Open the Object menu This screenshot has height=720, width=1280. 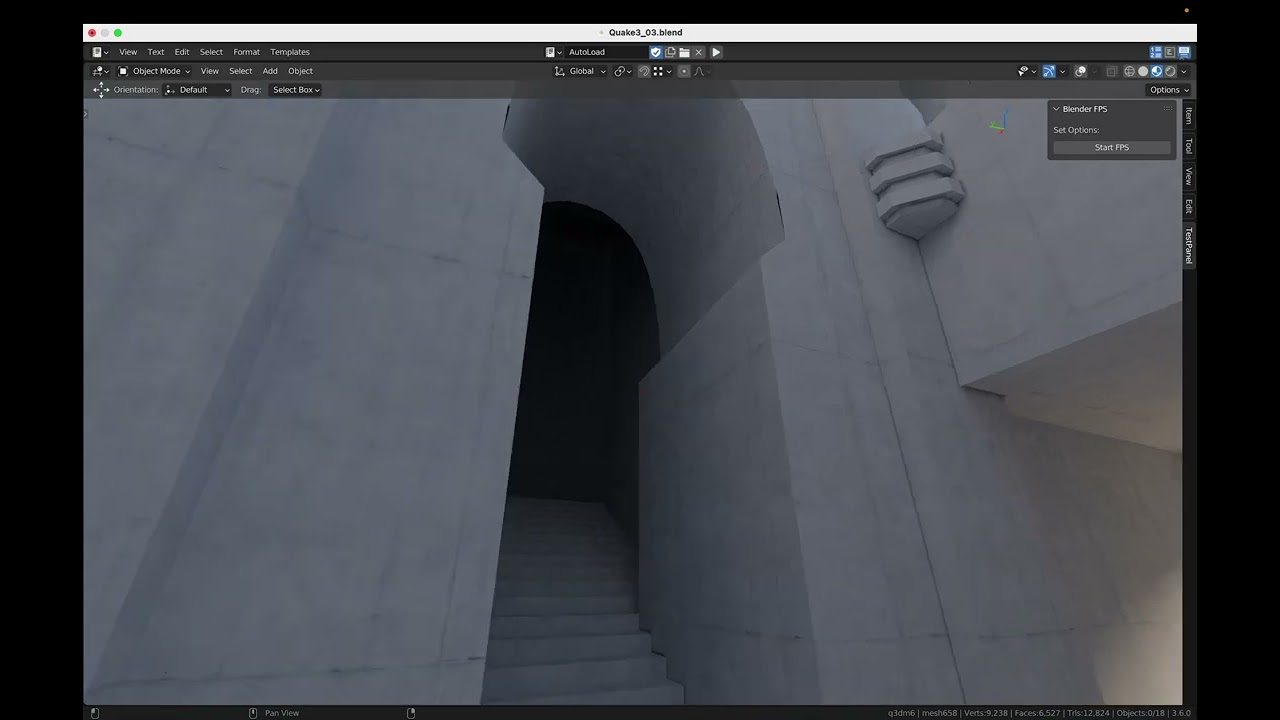pos(300,71)
